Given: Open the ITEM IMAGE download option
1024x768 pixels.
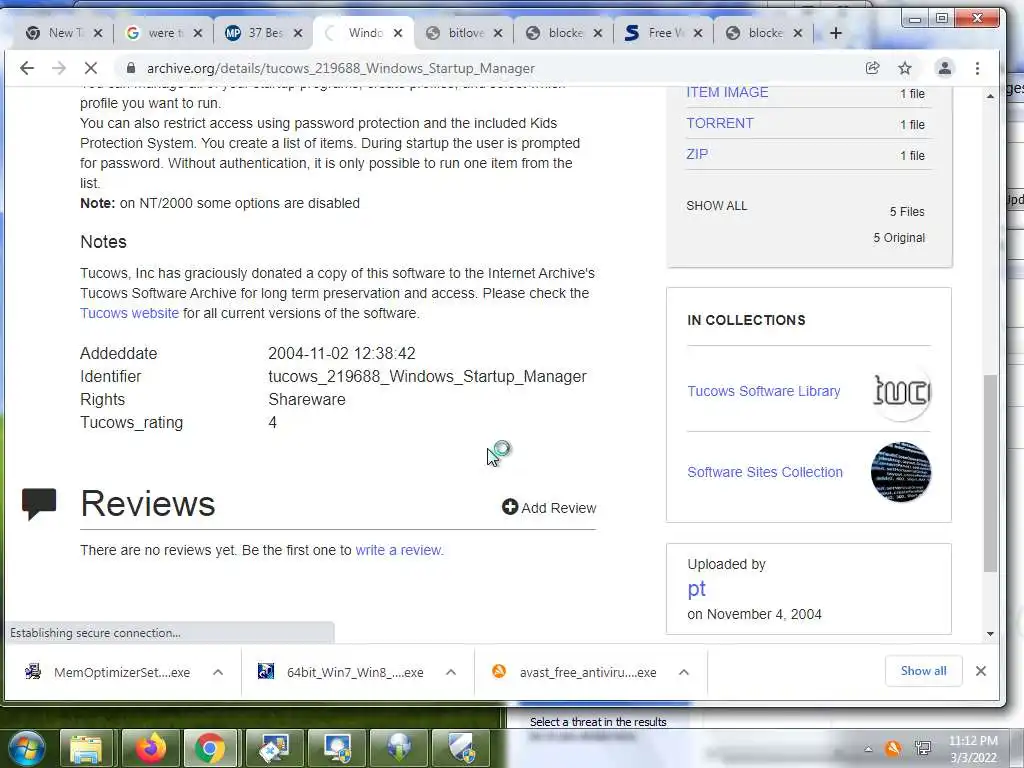Looking at the screenshot, I should [727, 92].
